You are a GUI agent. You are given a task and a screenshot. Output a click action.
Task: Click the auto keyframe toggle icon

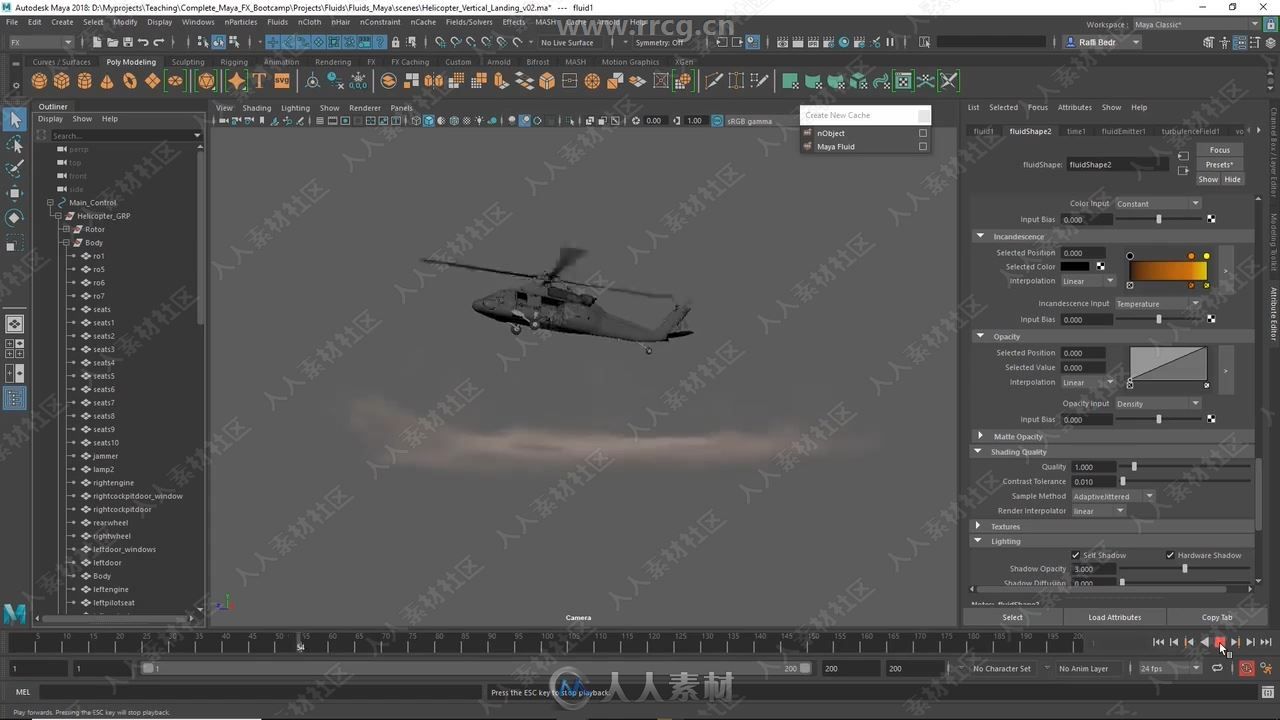click(1246, 668)
